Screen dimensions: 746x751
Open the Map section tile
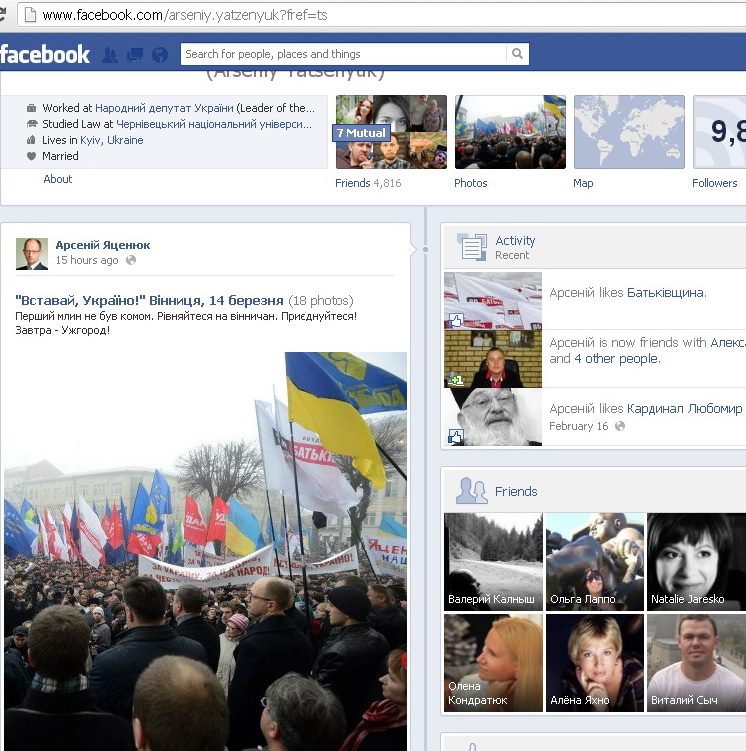coord(629,132)
